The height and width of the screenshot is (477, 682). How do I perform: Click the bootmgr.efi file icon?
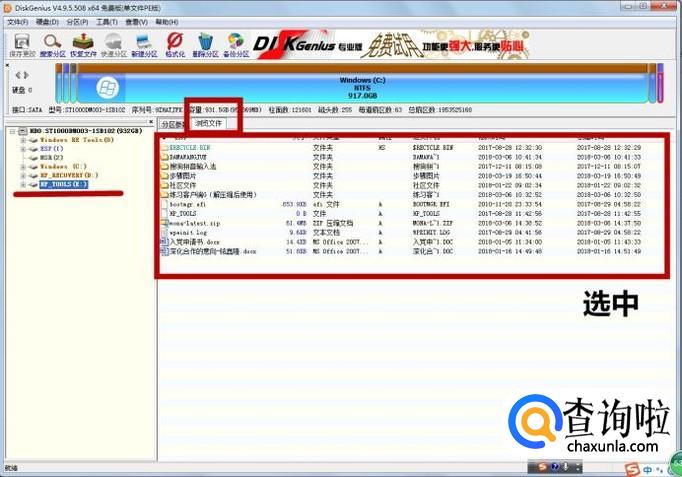(164, 204)
